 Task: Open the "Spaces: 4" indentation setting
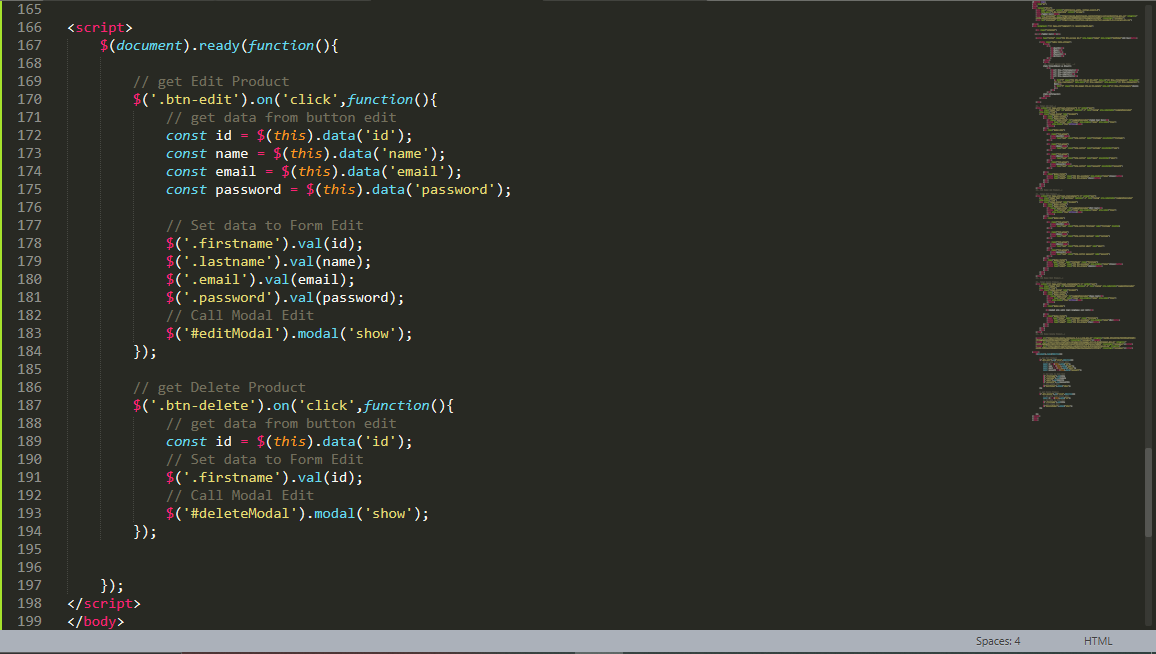[997, 641]
